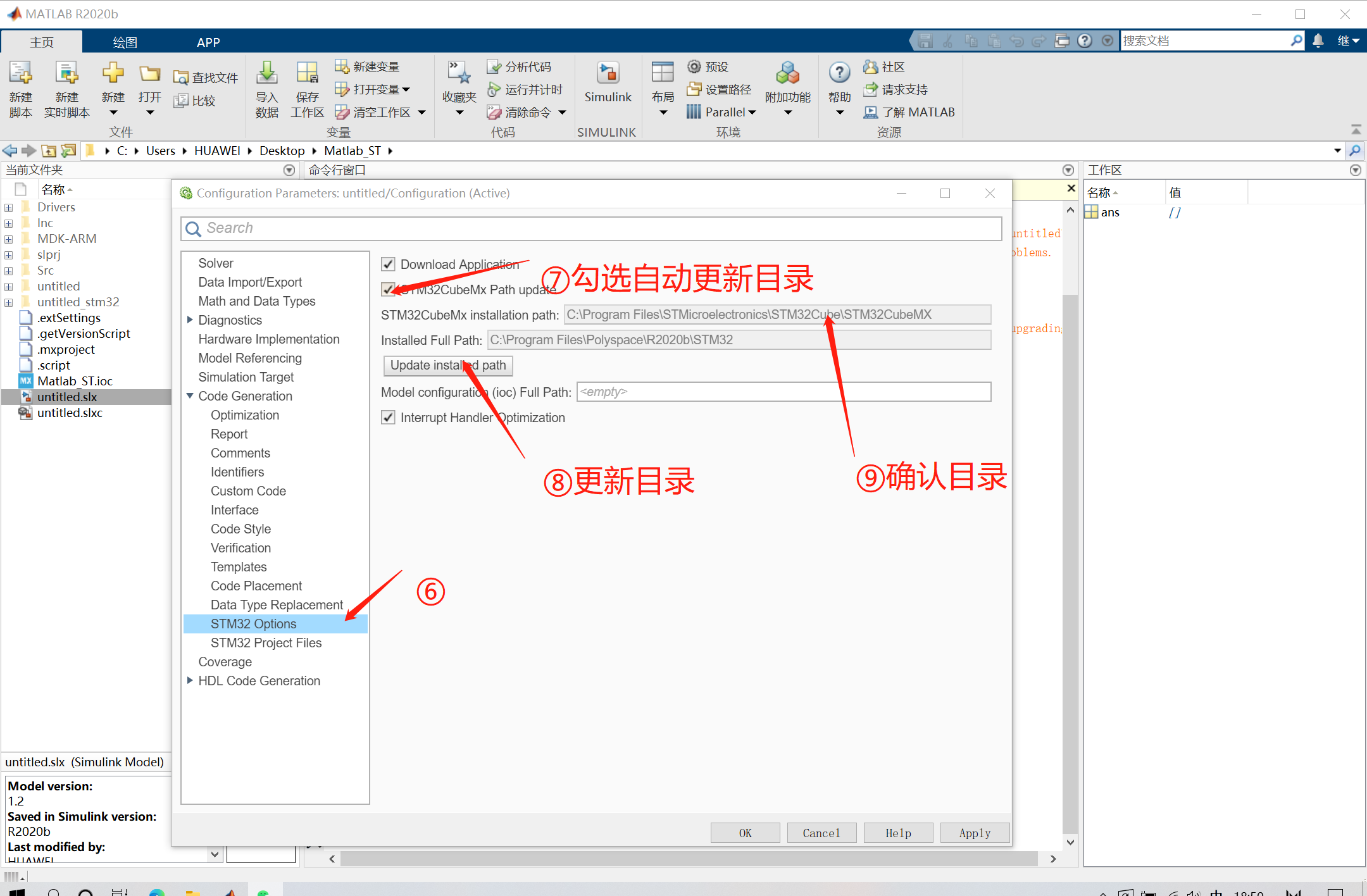1367x896 pixels.
Task: Click the up one folder icon
Action: (49, 151)
